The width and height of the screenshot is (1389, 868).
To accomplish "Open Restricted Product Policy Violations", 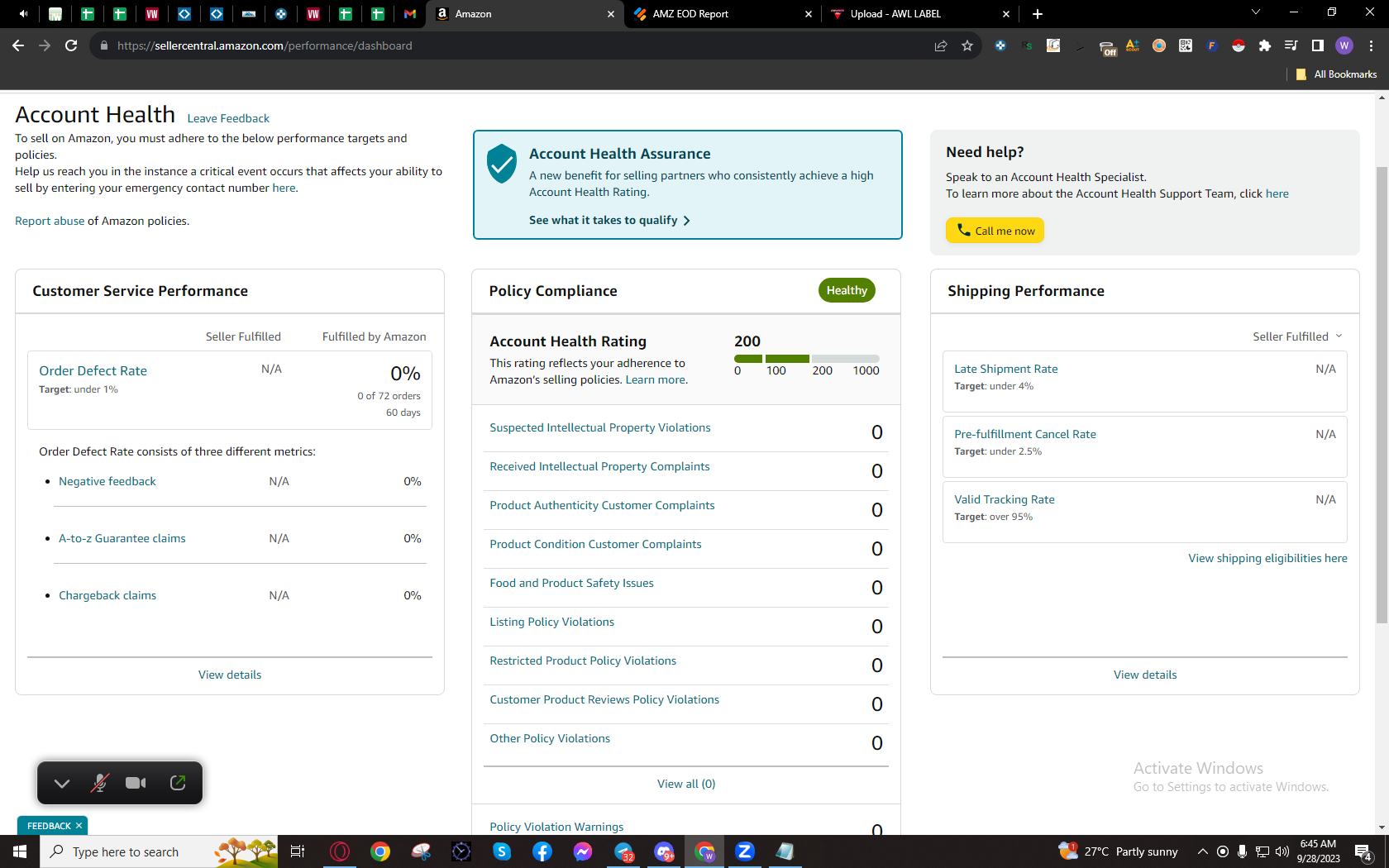I will click(583, 661).
